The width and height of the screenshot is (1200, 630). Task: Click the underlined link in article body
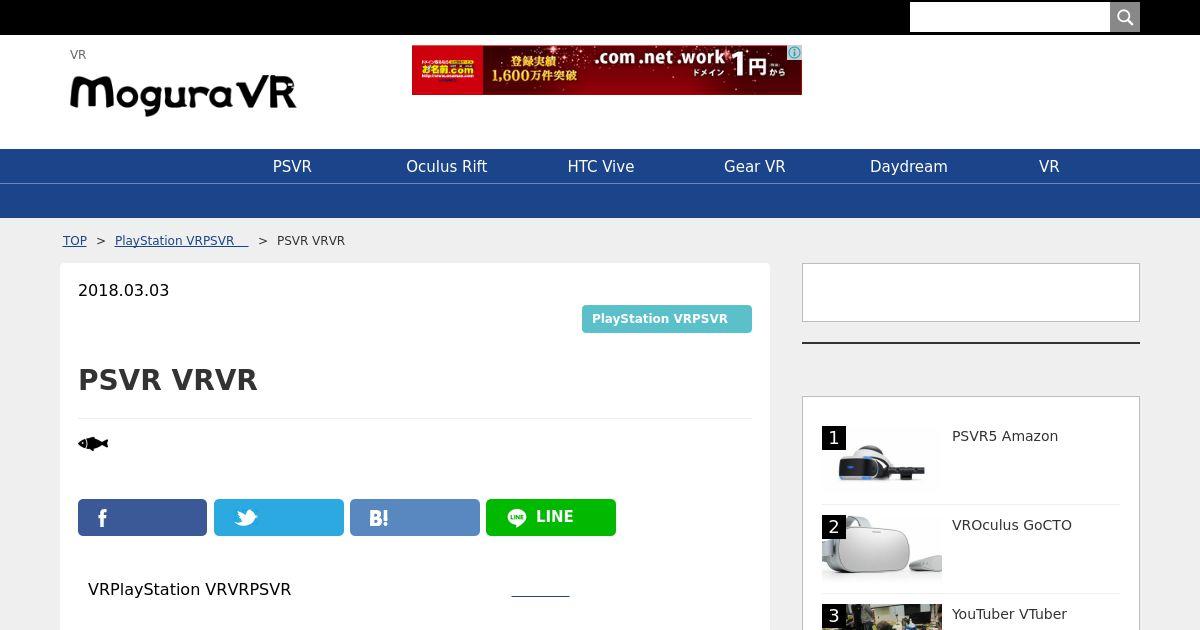(540, 590)
